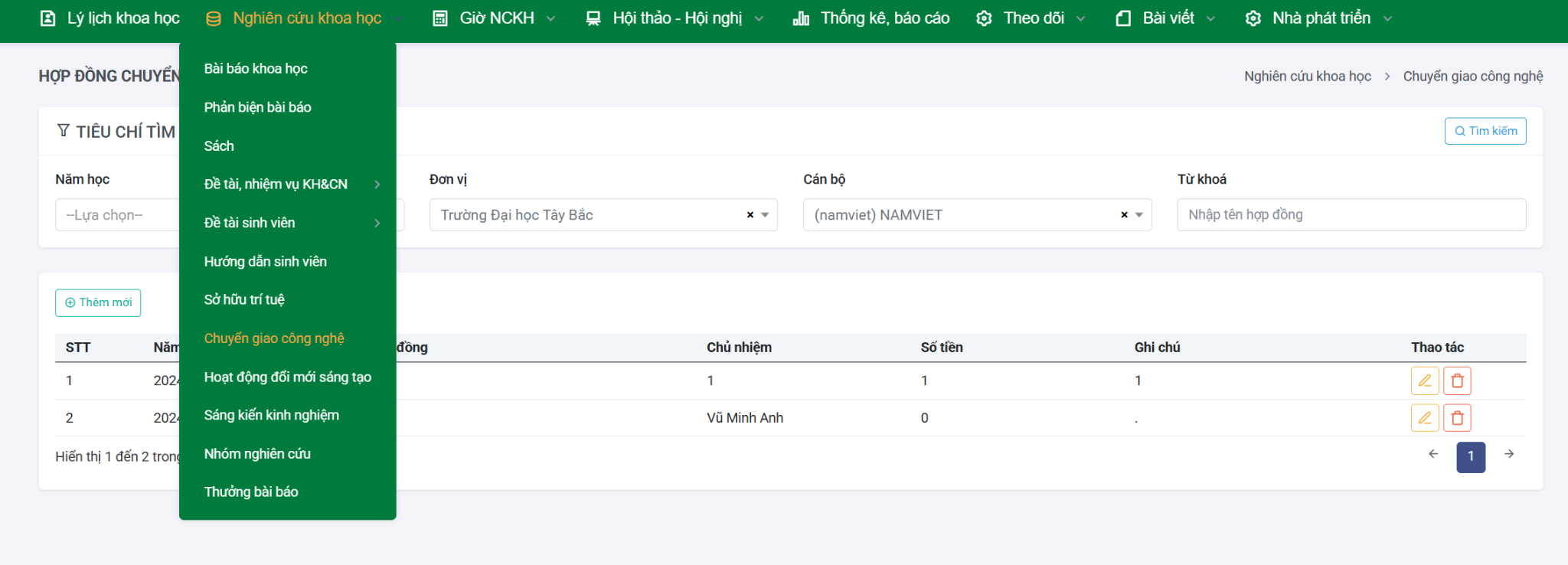1568x565 pixels.
Task: Go to previous page arrow
Action: (x=1433, y=454)
